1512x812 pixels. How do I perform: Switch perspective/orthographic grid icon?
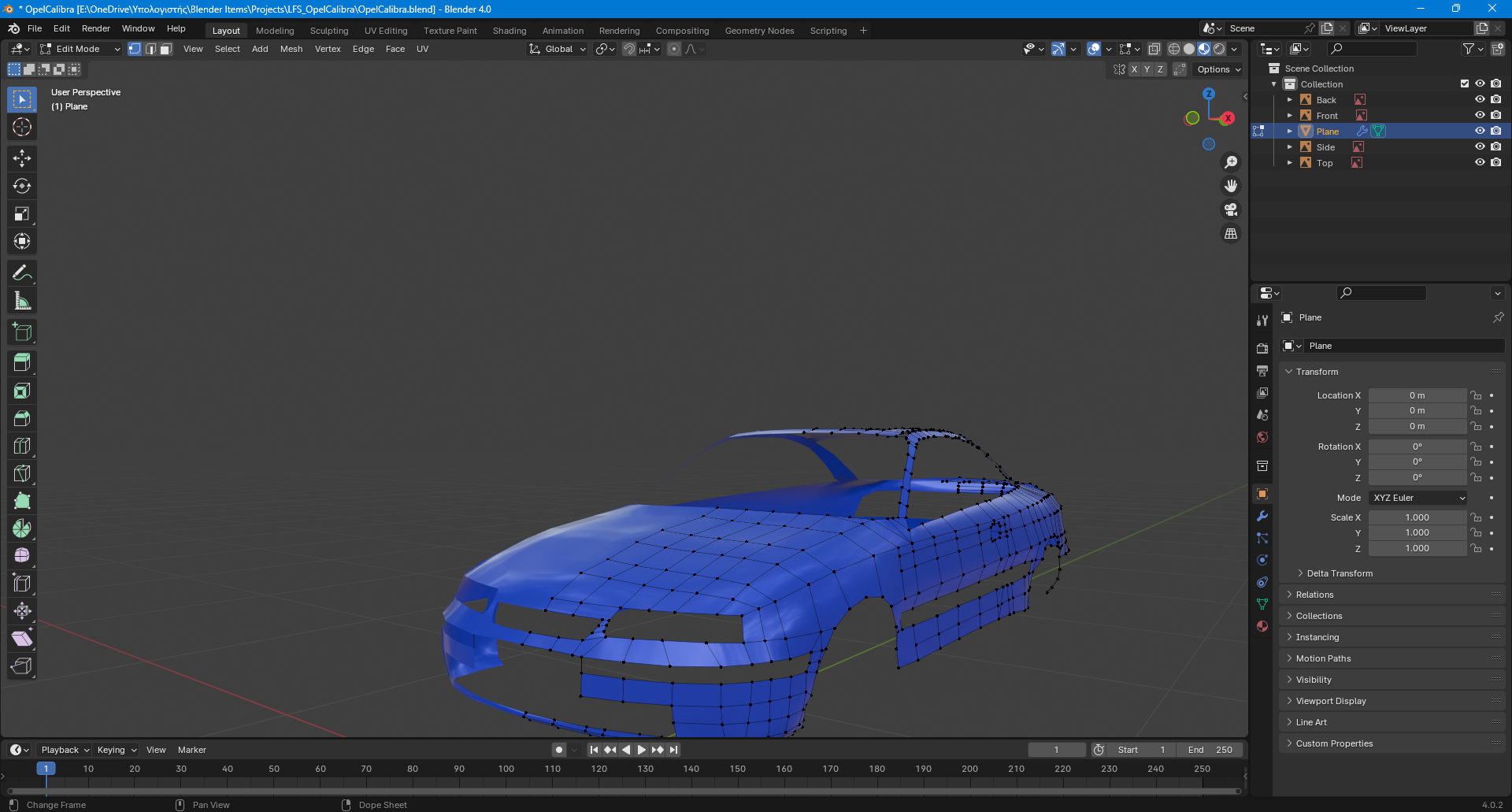(x=1231, y=234)
